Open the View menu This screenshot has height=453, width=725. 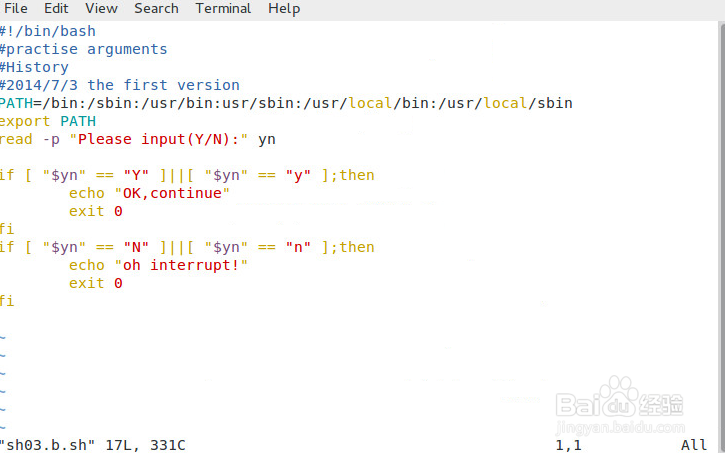(x=101, y=8)
